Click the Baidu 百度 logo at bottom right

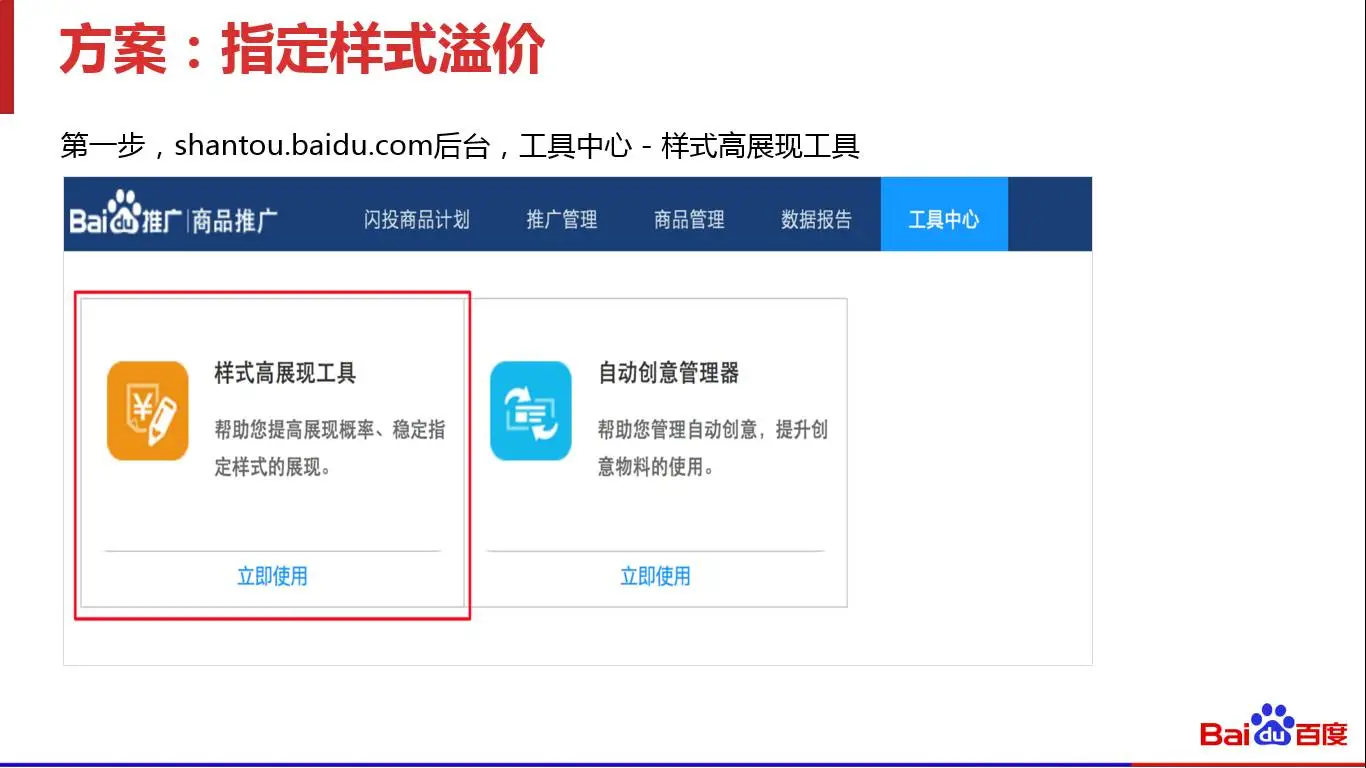(x=1274, y=728)
